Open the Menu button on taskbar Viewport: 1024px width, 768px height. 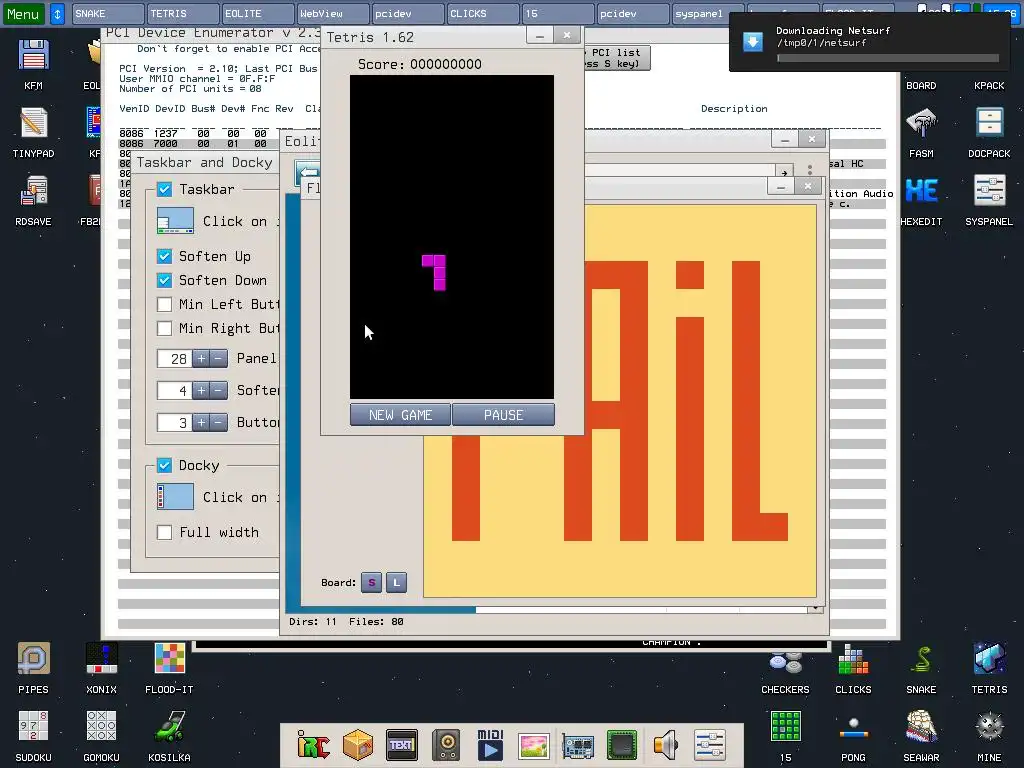[x=24, y=14]
